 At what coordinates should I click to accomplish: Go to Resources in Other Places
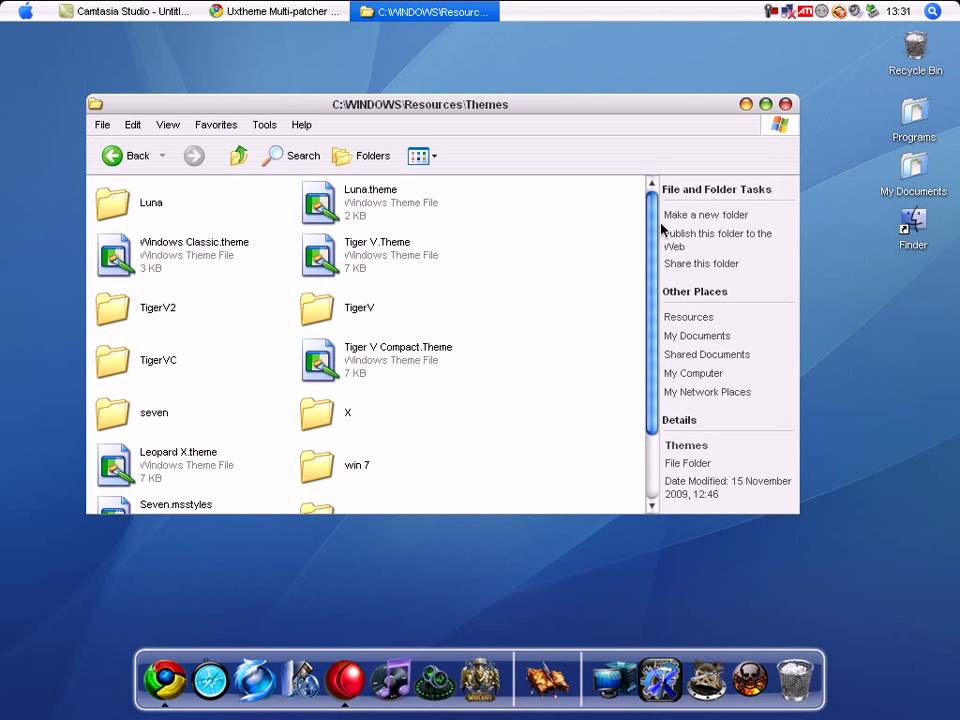click(x=689, y=317)
